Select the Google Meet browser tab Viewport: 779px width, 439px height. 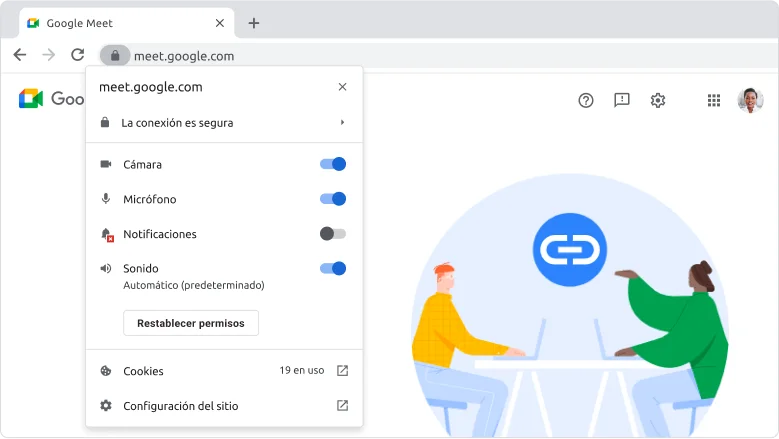click(127, 23)
